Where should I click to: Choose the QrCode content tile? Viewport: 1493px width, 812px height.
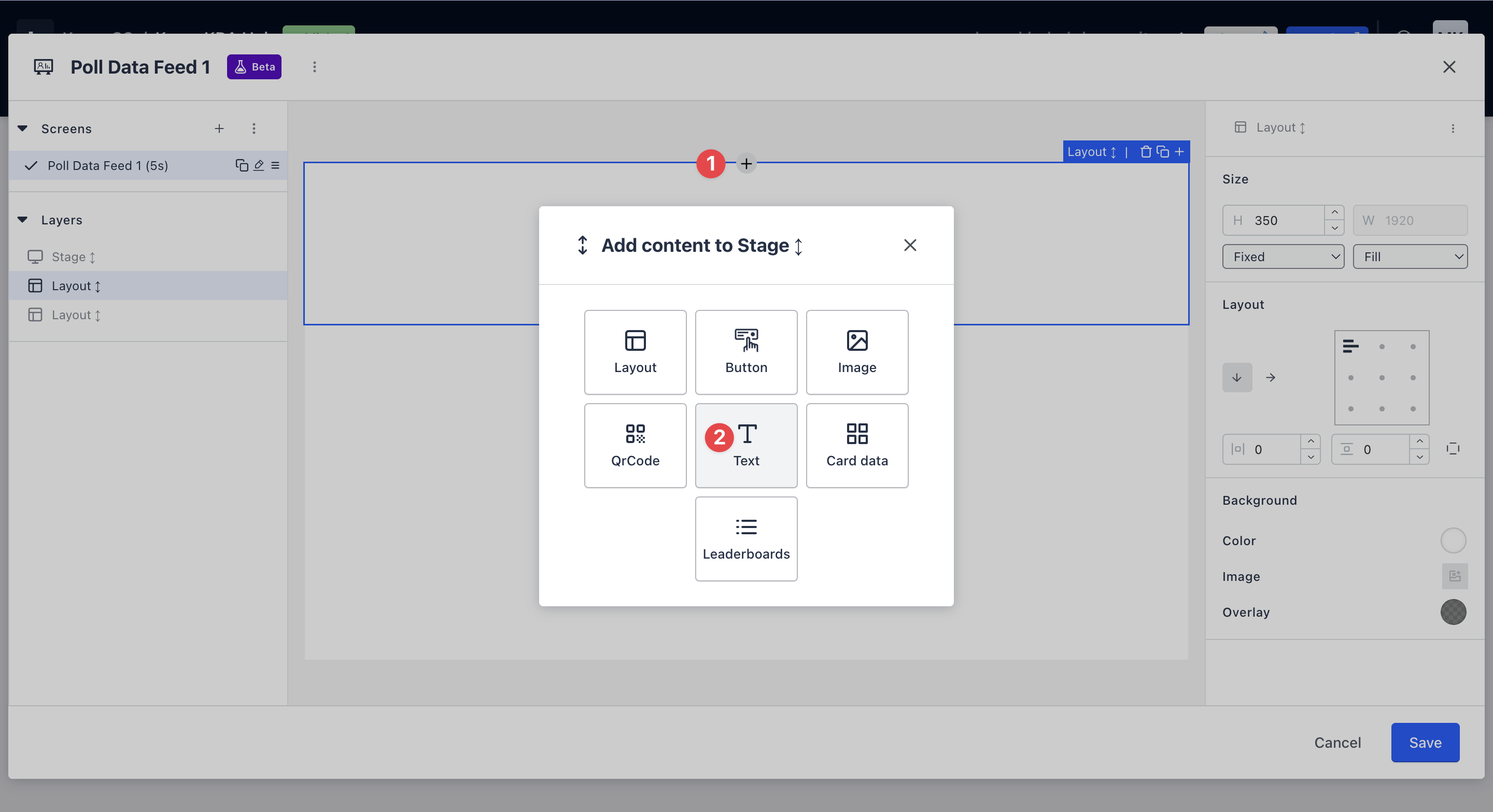click(635, 445)
